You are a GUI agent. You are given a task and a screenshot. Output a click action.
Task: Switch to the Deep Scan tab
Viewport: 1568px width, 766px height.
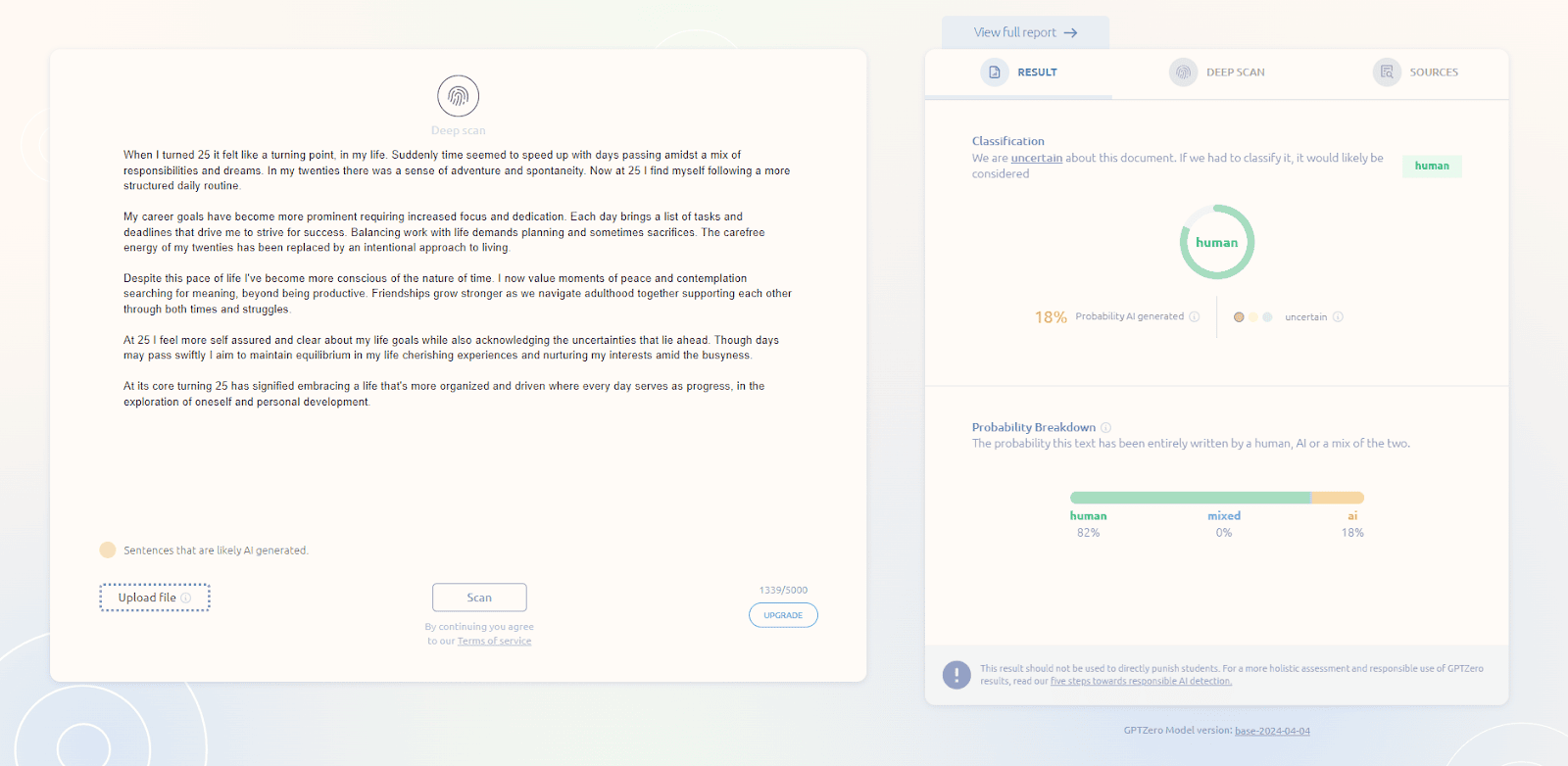click(1235, 72)
